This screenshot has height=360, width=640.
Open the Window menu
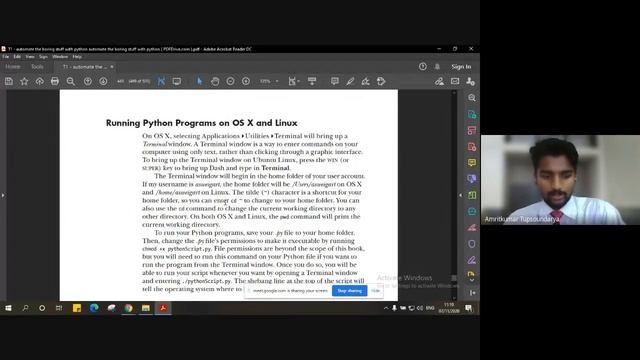[x=60, y=57]
